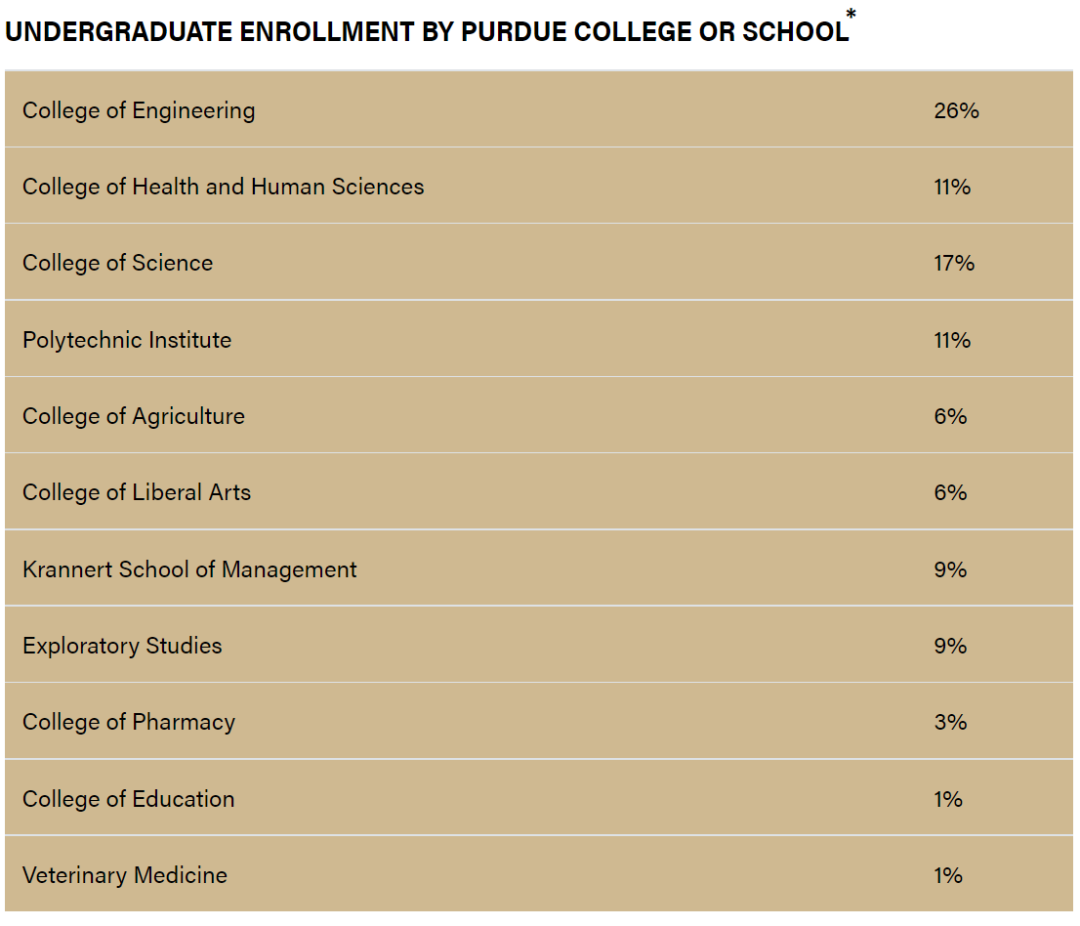Screen dimensions: 1080x926
Task: Select the Polytechnic Institute row label
Action: 127,340
